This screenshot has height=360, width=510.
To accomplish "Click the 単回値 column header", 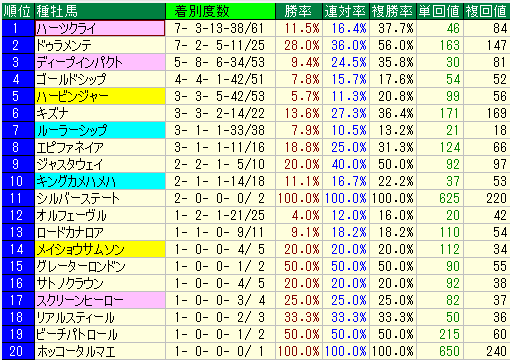I will (x=440, y=11).
